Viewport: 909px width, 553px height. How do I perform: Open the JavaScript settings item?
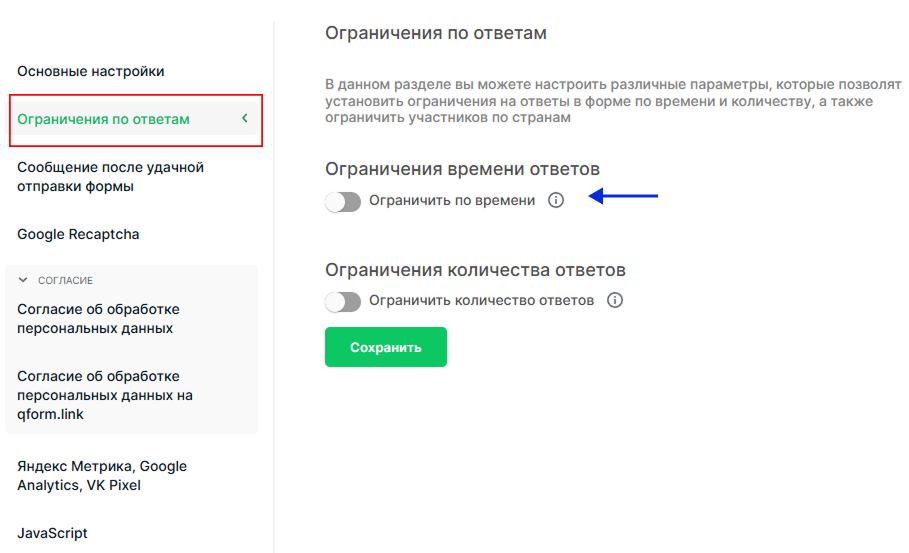pos(52,533)
